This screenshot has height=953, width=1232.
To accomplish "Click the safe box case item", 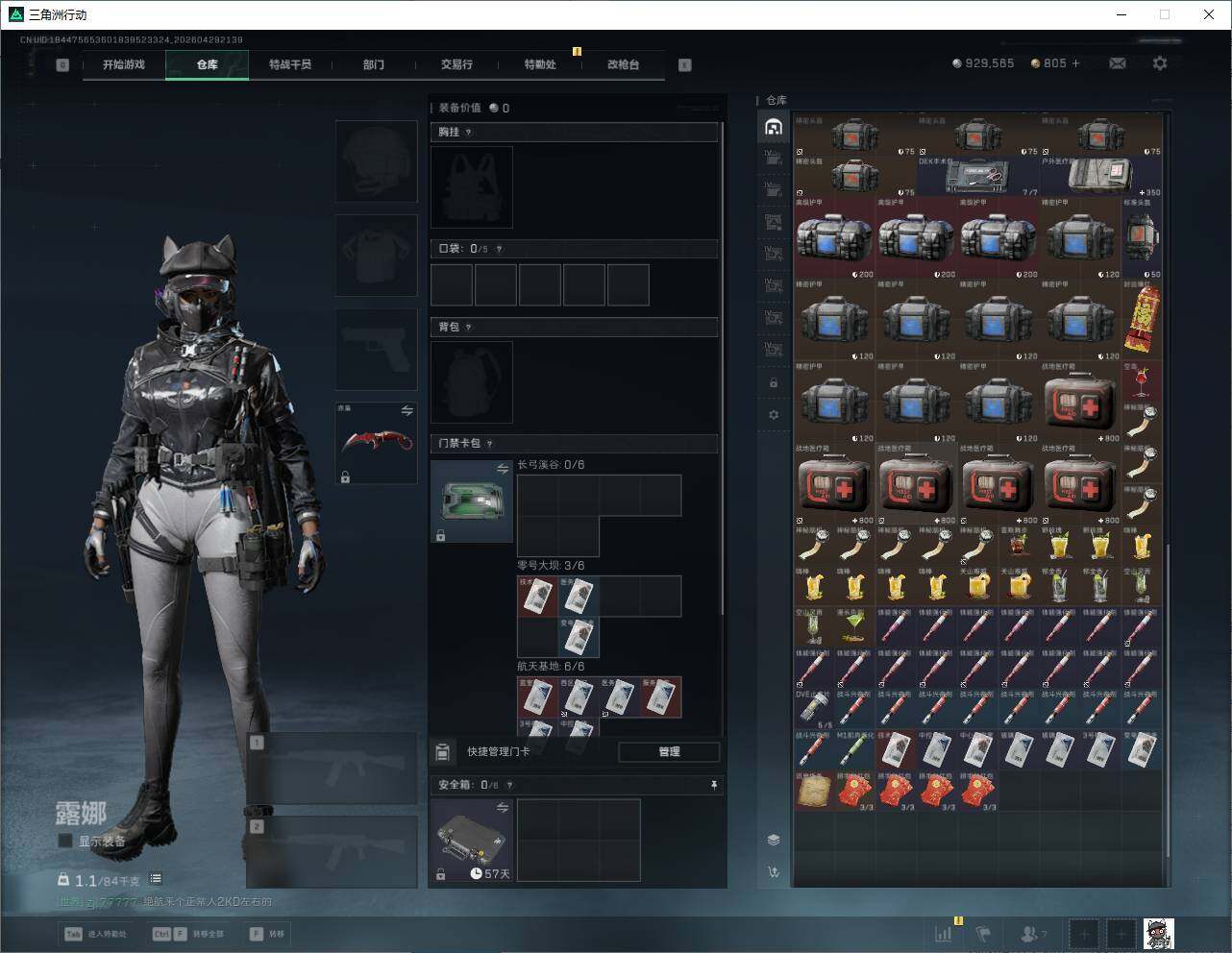I will tap(472, 841).
